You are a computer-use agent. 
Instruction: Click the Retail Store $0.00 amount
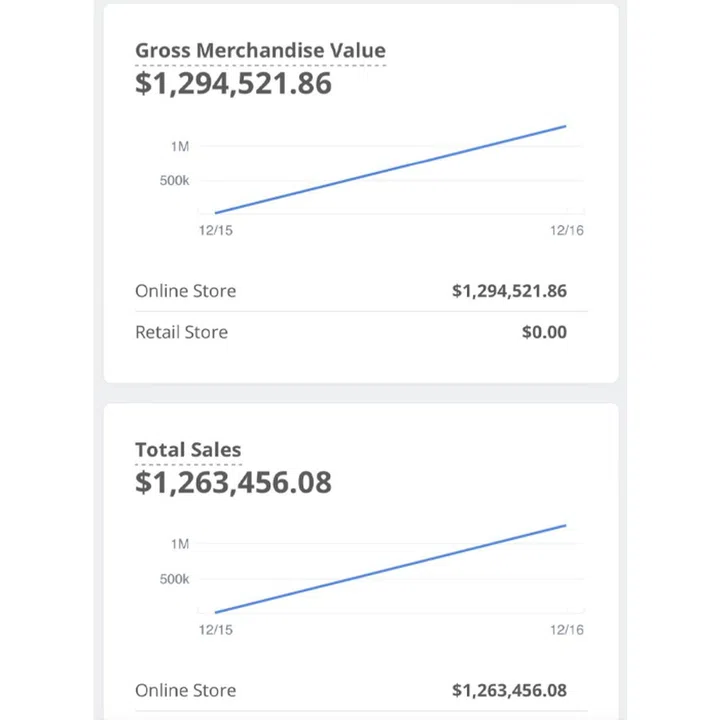[x=544, y=332]
